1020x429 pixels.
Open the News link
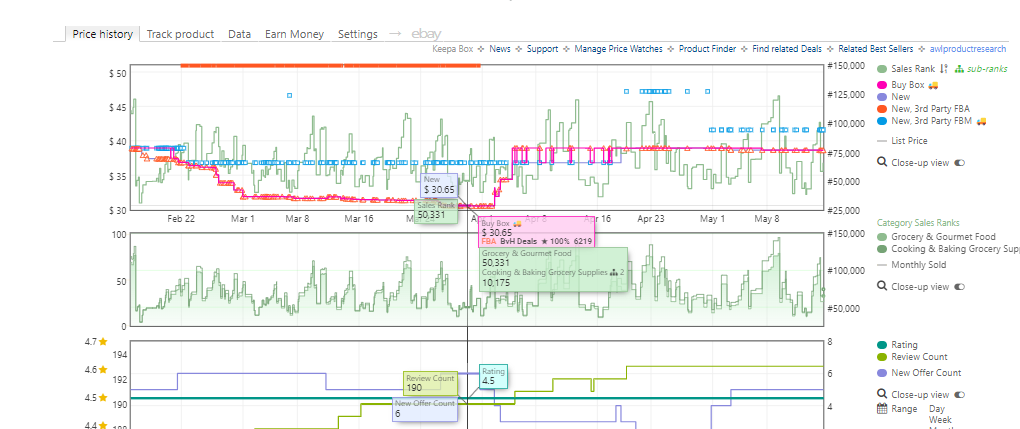coord(500,49)
